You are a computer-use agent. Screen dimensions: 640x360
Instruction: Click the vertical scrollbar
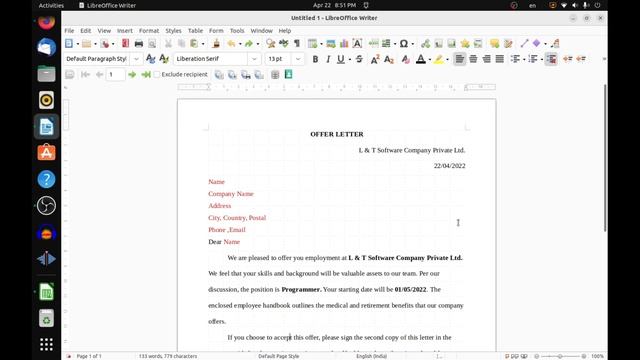click(x=605, y=158)
